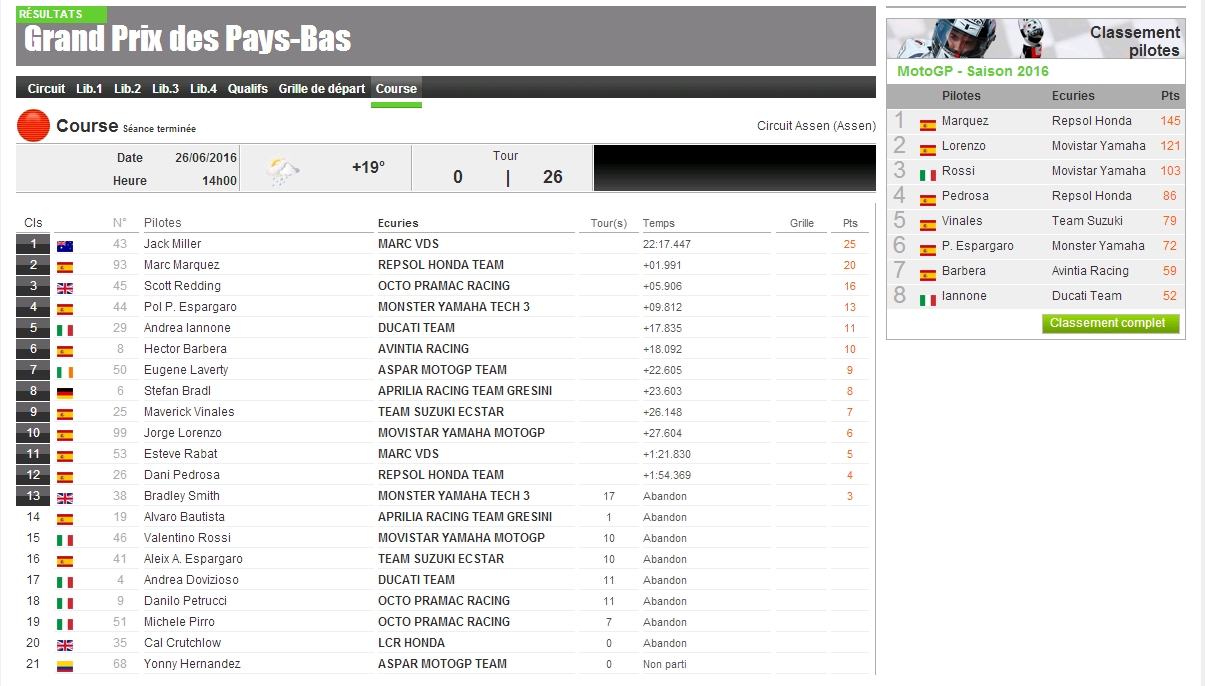Click the red session status circle
The image size is (1205, 686).
coord(34,126)
